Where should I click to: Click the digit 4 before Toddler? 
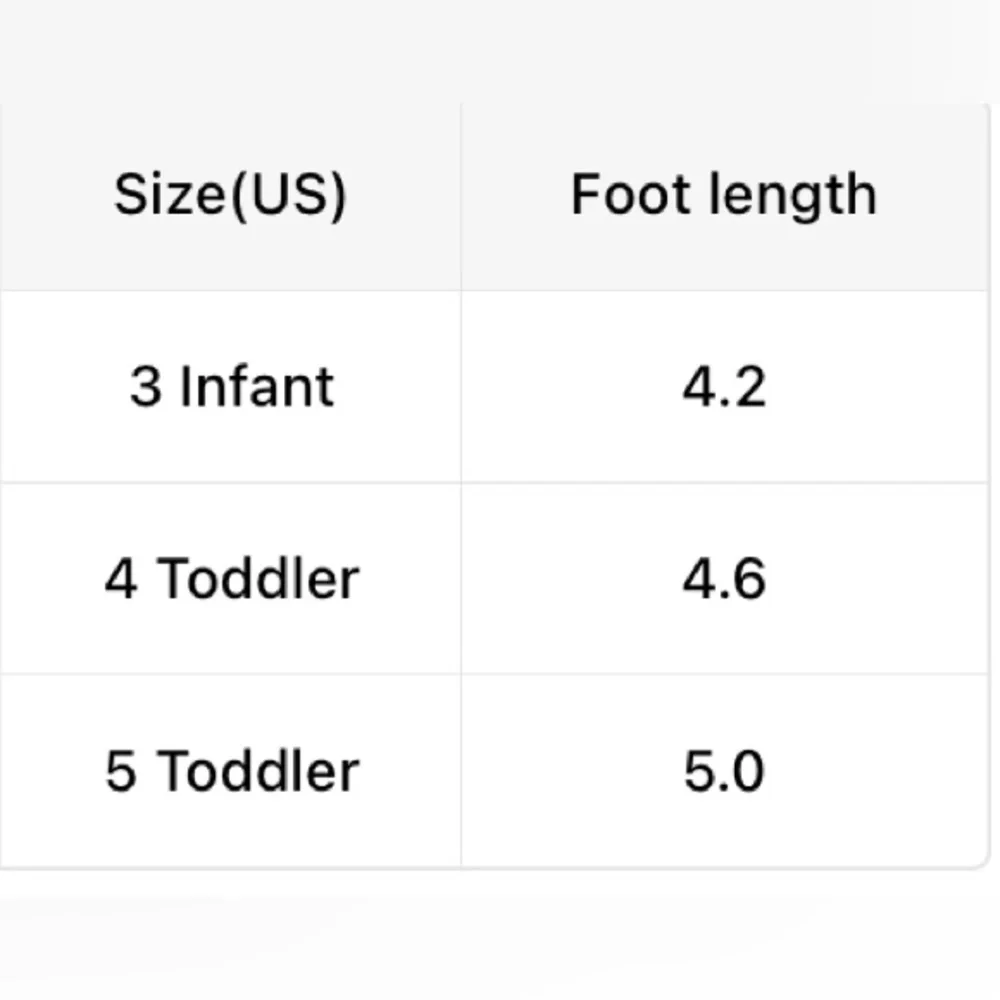(121, 578)
